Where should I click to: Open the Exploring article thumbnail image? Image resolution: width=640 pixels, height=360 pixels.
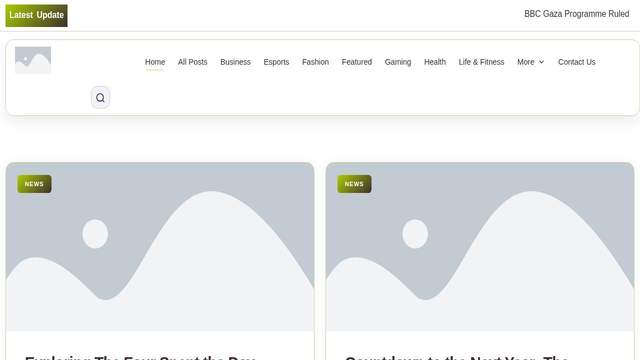coord(160,247)
